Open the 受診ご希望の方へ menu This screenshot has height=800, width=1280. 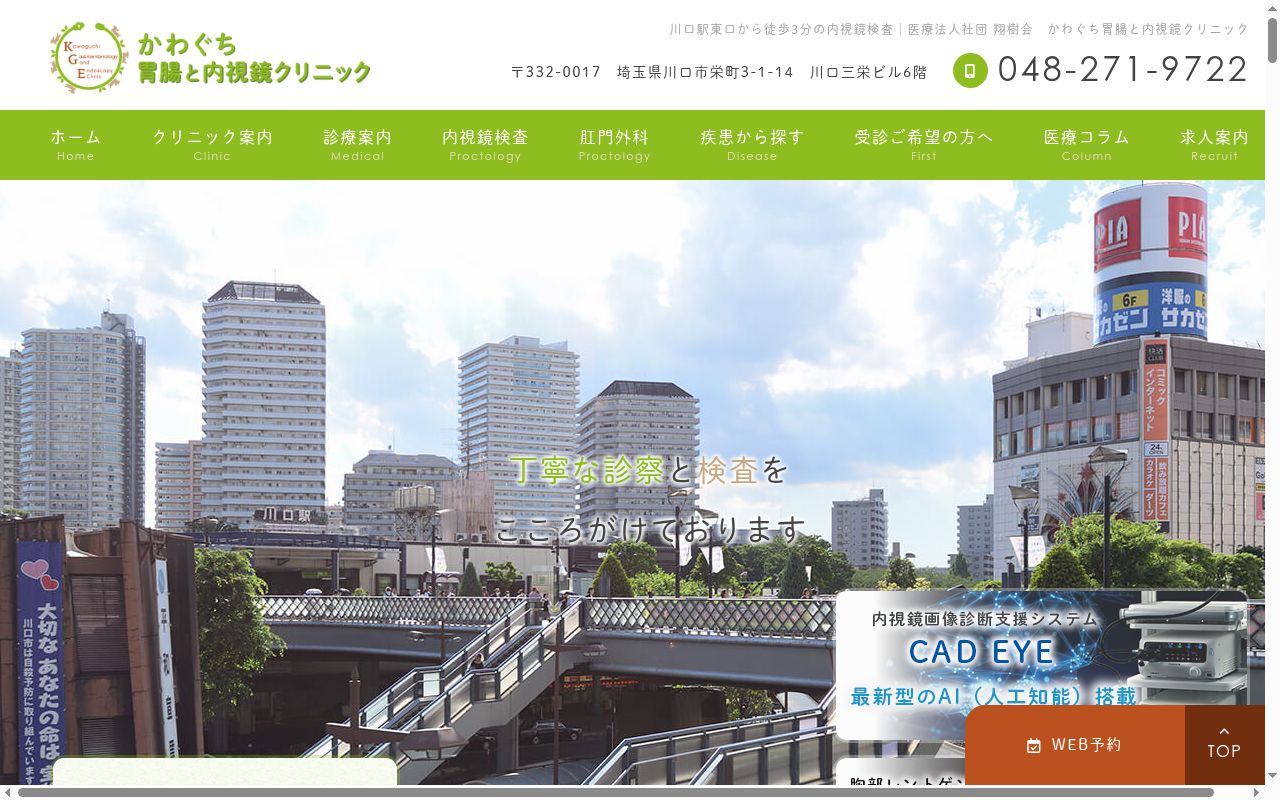pos(924,145)
